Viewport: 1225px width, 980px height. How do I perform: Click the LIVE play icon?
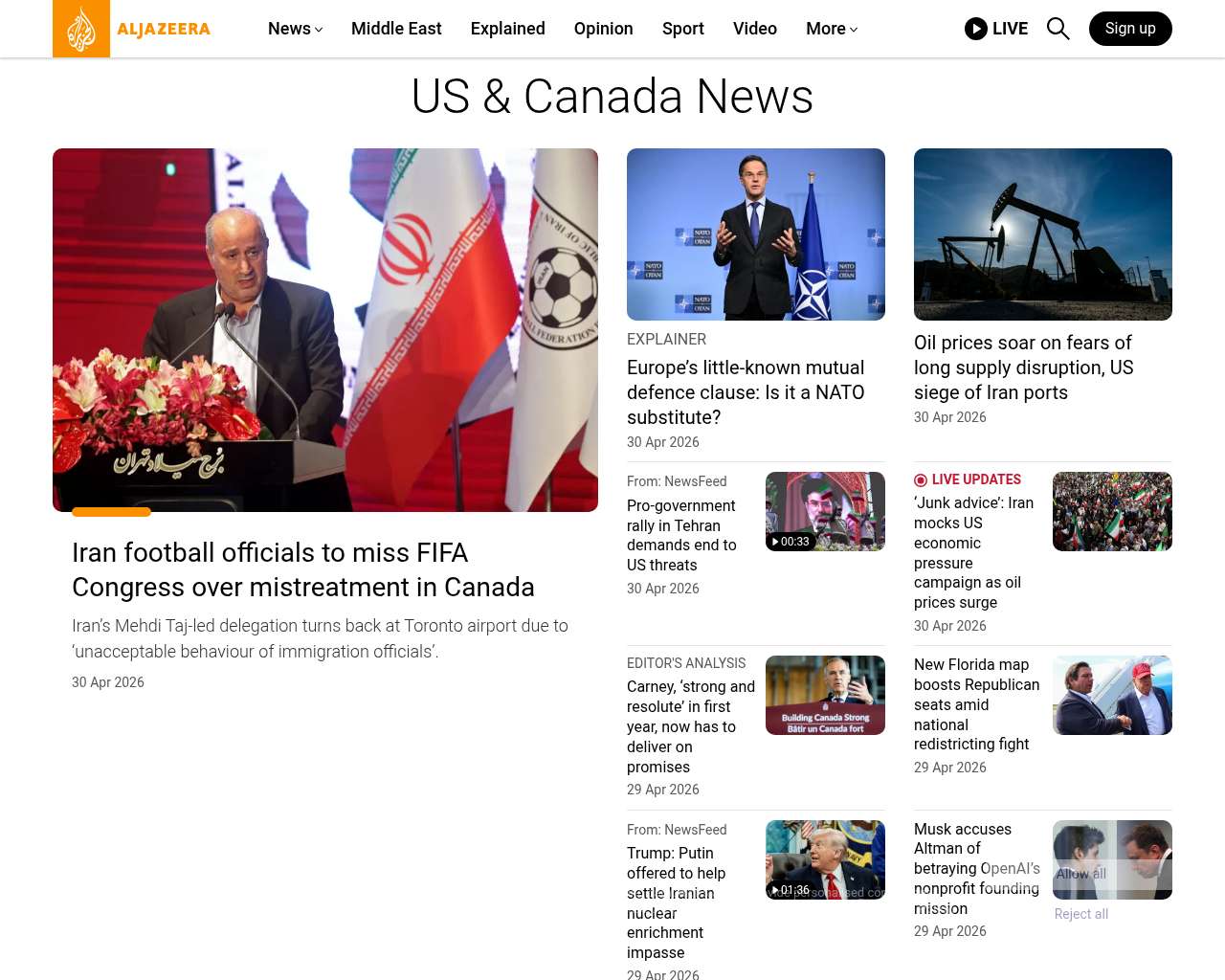(x=976, y=29)
